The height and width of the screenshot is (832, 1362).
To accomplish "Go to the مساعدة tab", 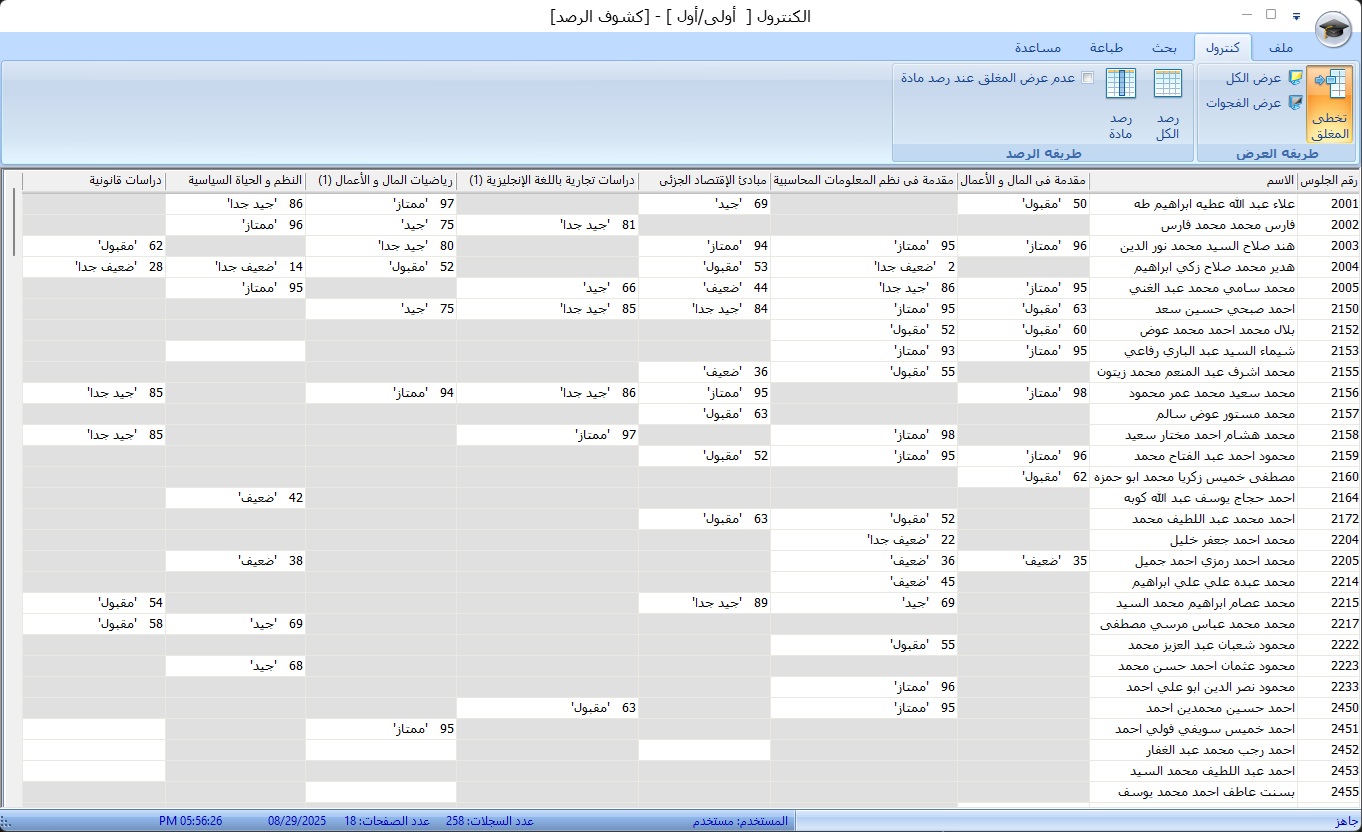I will pos(1038,48).
